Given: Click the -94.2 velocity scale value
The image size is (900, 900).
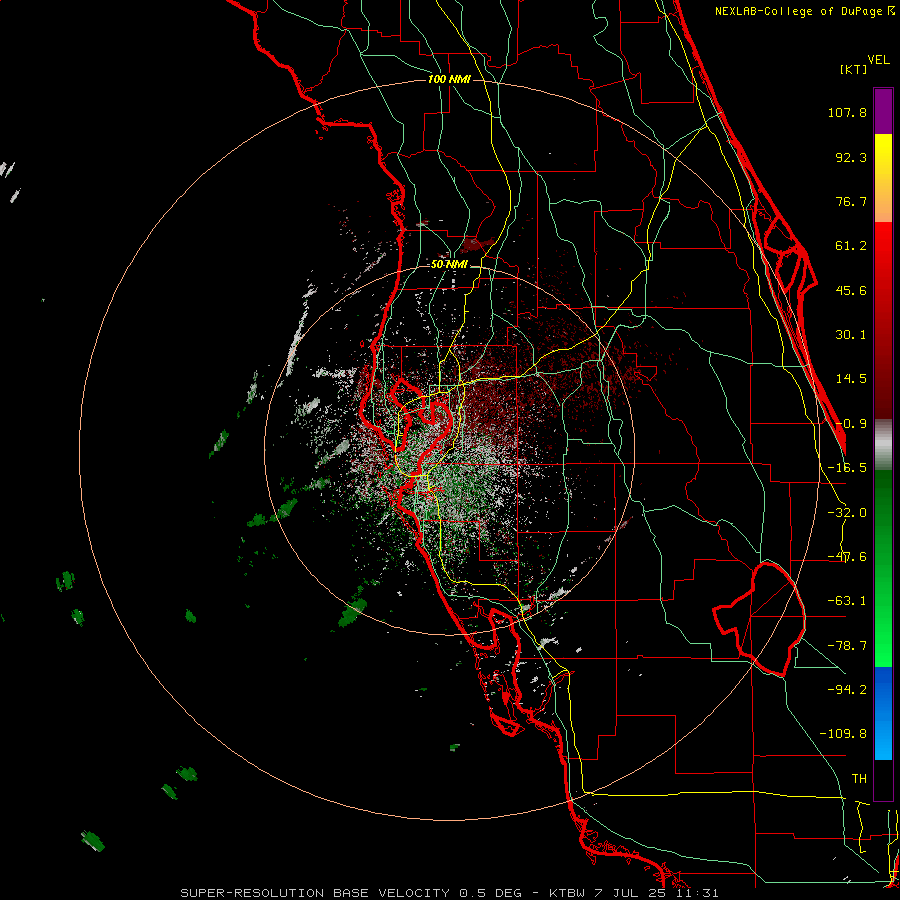Looking at the screenshot, I should [847, 690].
